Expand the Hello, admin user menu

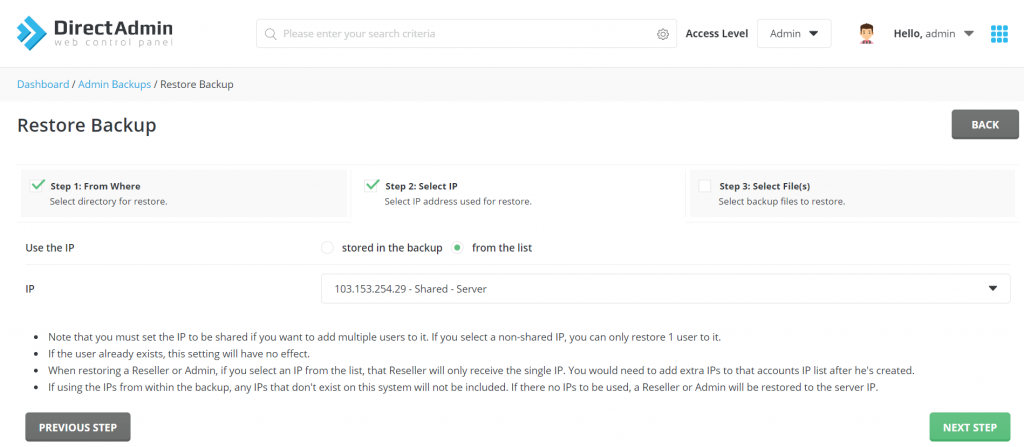click(x=933, y=34)
